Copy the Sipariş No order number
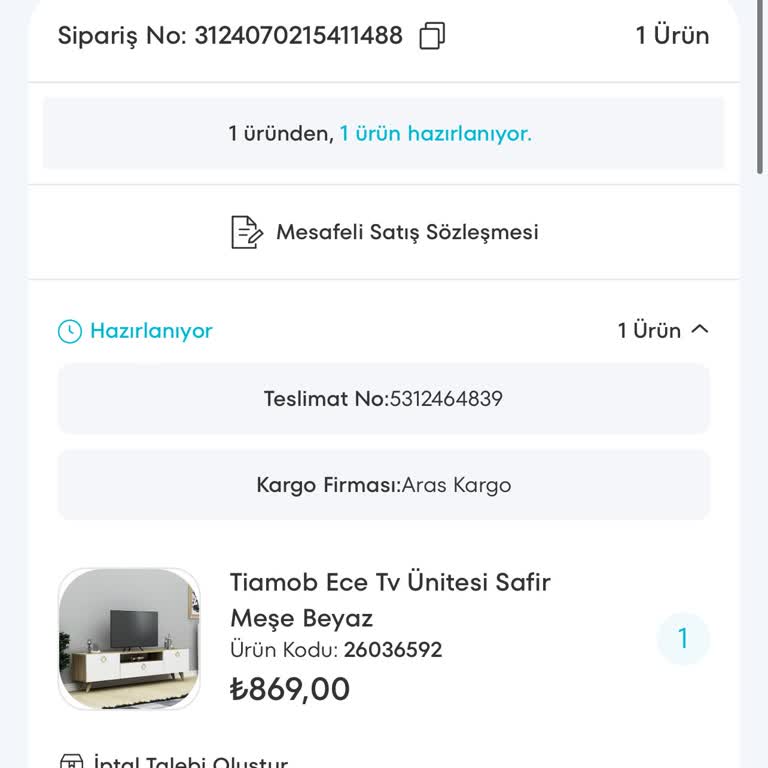The image size is (768, 768). coord(432,36)
